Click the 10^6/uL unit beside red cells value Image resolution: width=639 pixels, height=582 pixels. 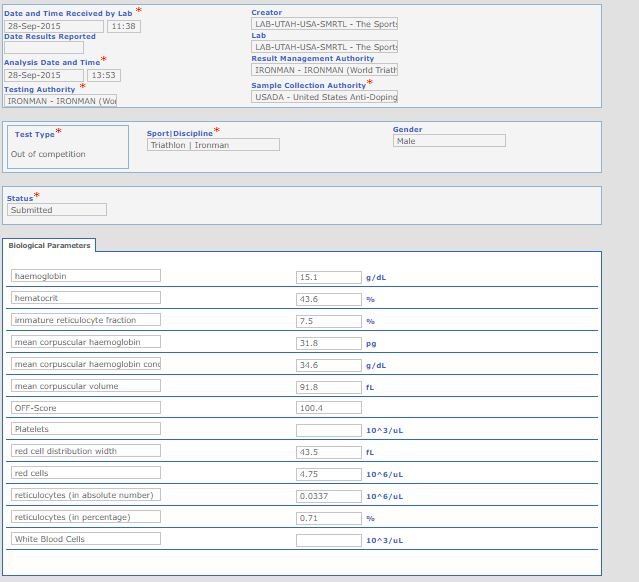[384, 475]
